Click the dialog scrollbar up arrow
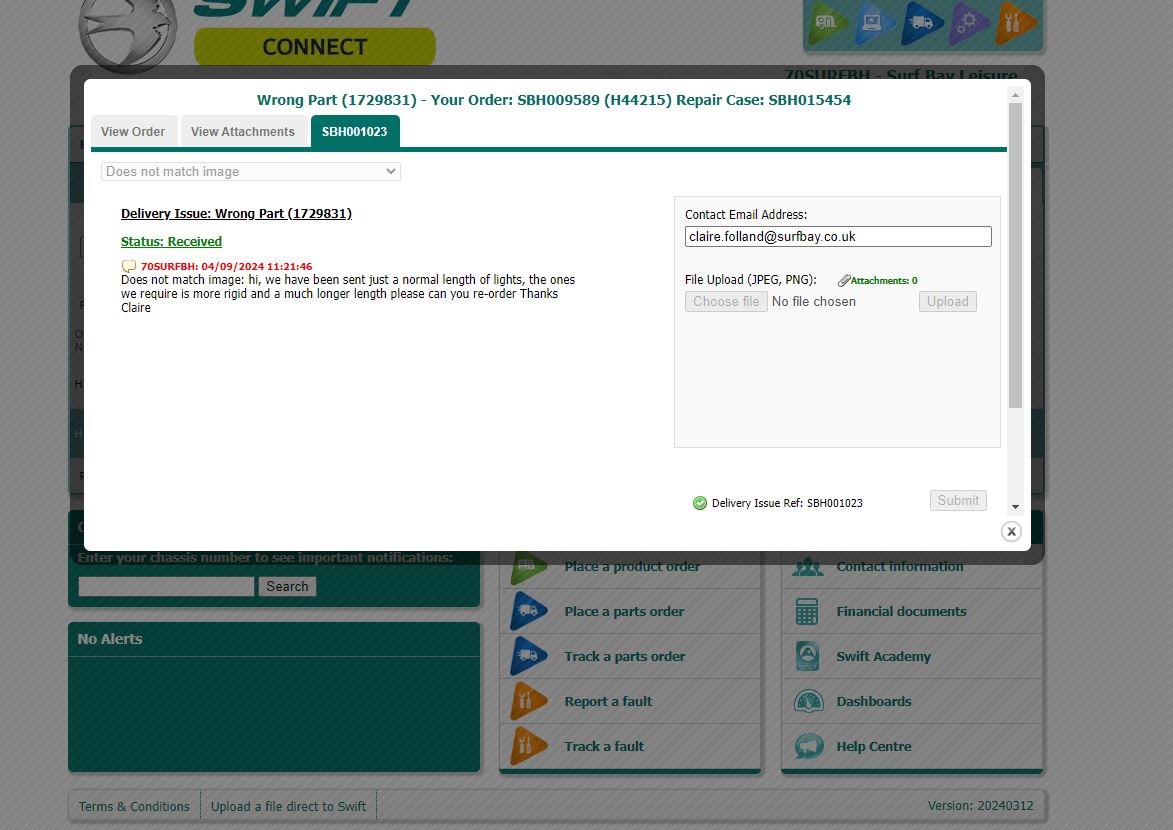This screenshot has height=830, width=1173. pyautogui.click(x=1015, y=95)
